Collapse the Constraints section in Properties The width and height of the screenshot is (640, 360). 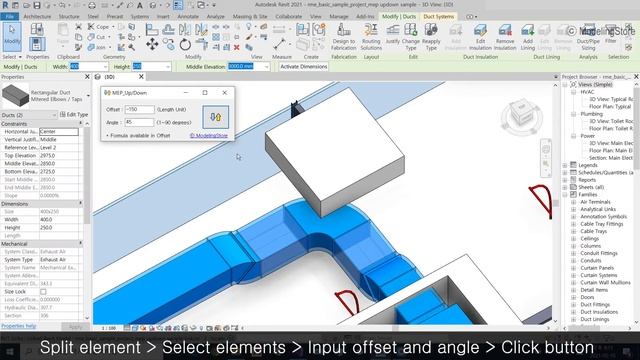80,124
